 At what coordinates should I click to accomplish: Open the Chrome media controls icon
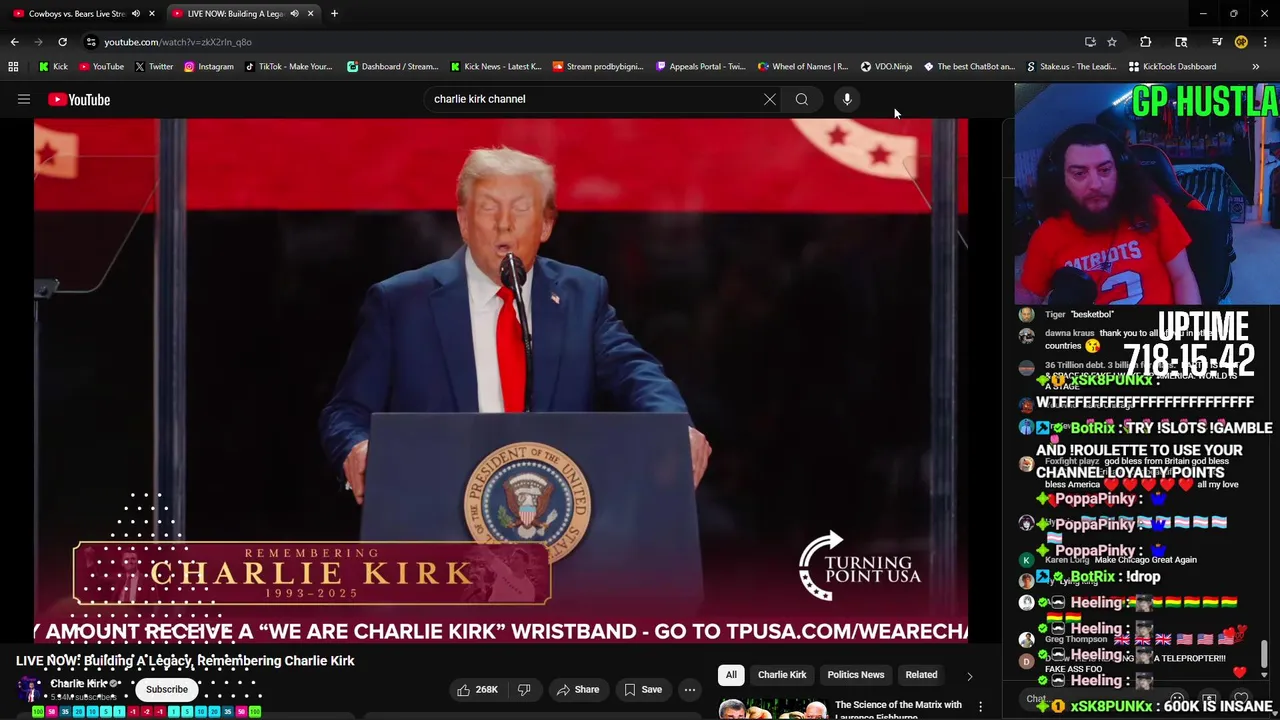[1217, 42]
